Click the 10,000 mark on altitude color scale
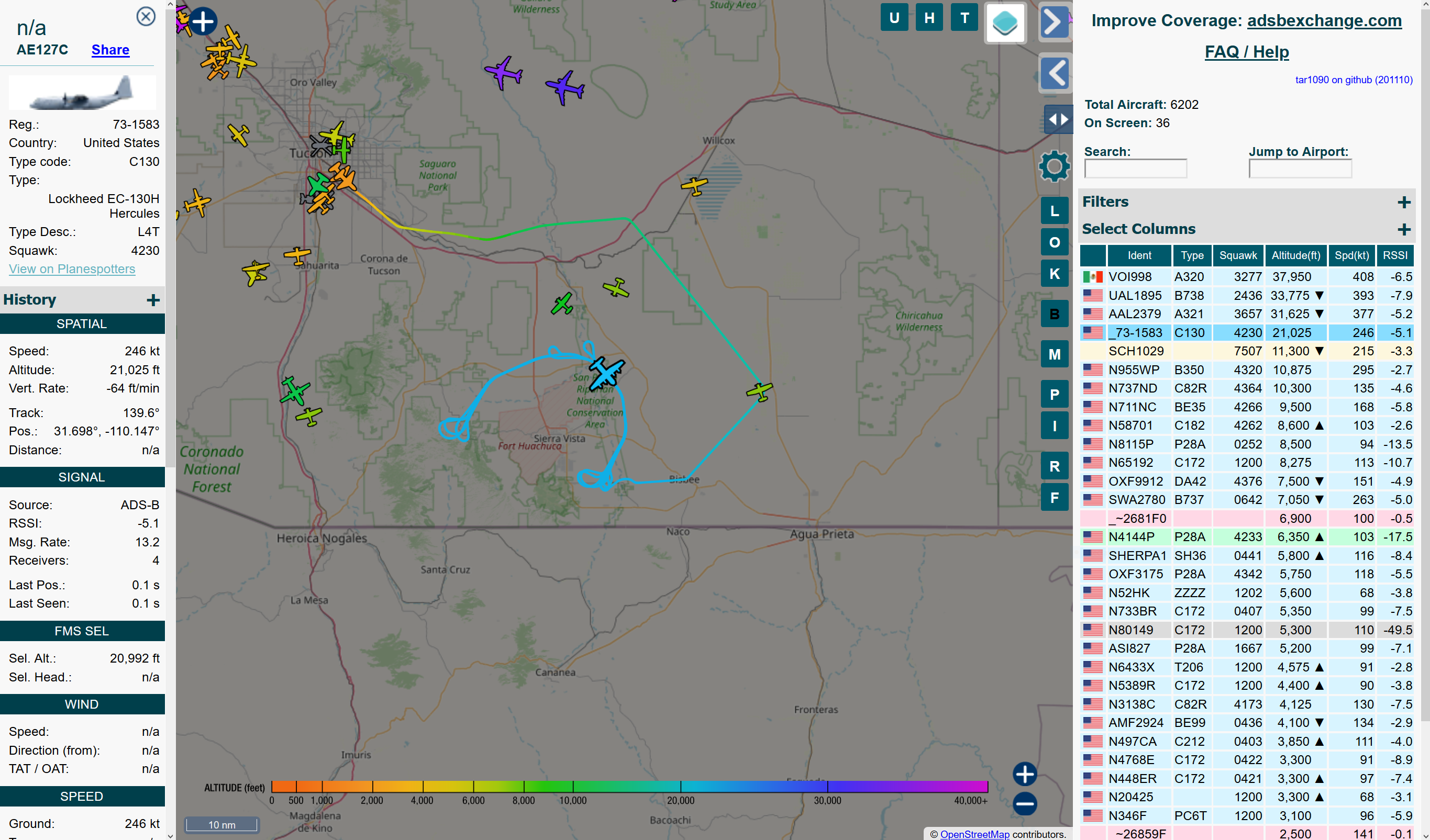Image resolution: width=1430 pixels, height=840 pixels. 573,800
